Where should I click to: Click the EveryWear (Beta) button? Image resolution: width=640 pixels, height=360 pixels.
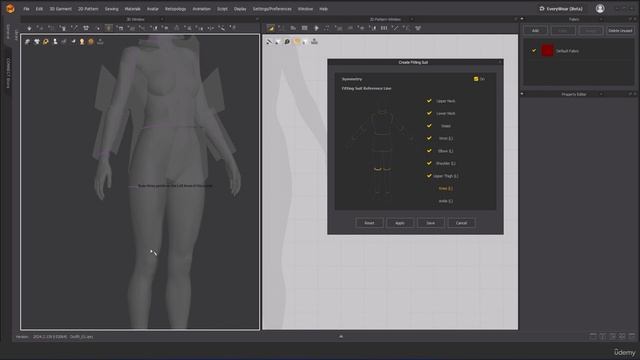pyautogui.click(x=561, y=9)
